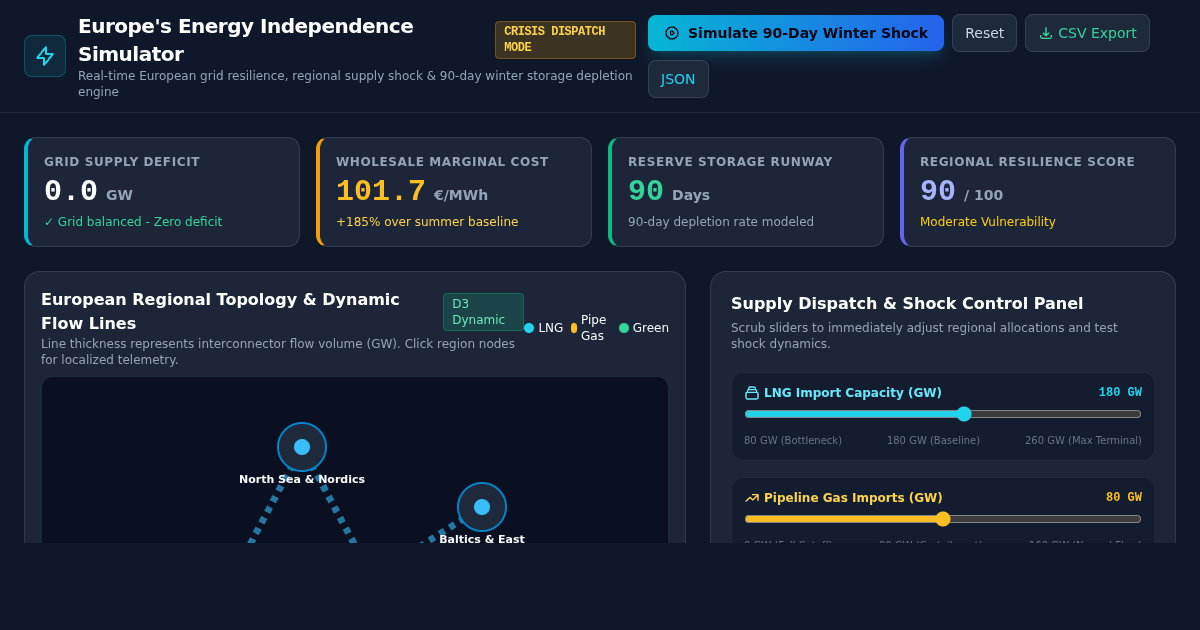Click the LNG cyan legend dot
The image size is (1200, 630).
click(529, 328)
